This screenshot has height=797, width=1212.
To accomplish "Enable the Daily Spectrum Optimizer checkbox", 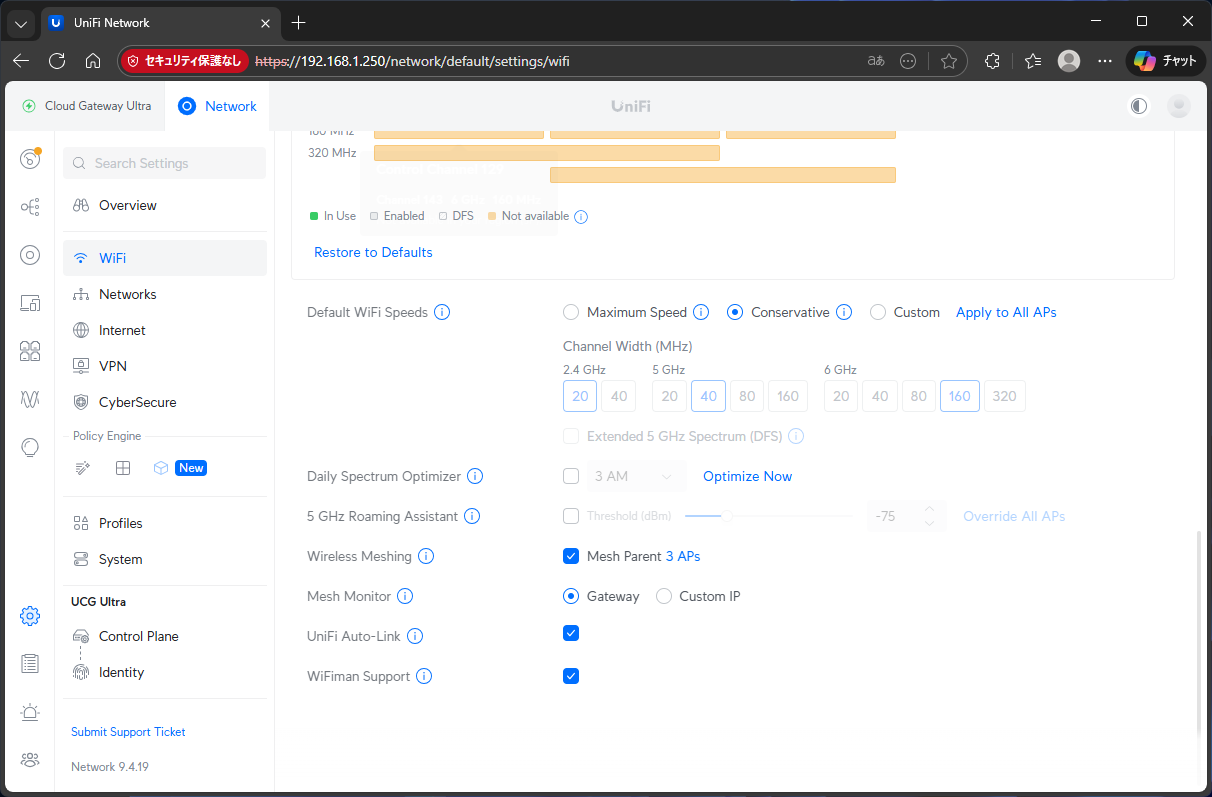I will pos(571,476).
